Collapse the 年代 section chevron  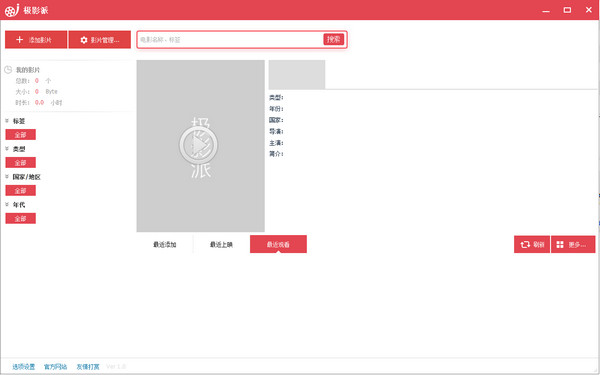7,204
